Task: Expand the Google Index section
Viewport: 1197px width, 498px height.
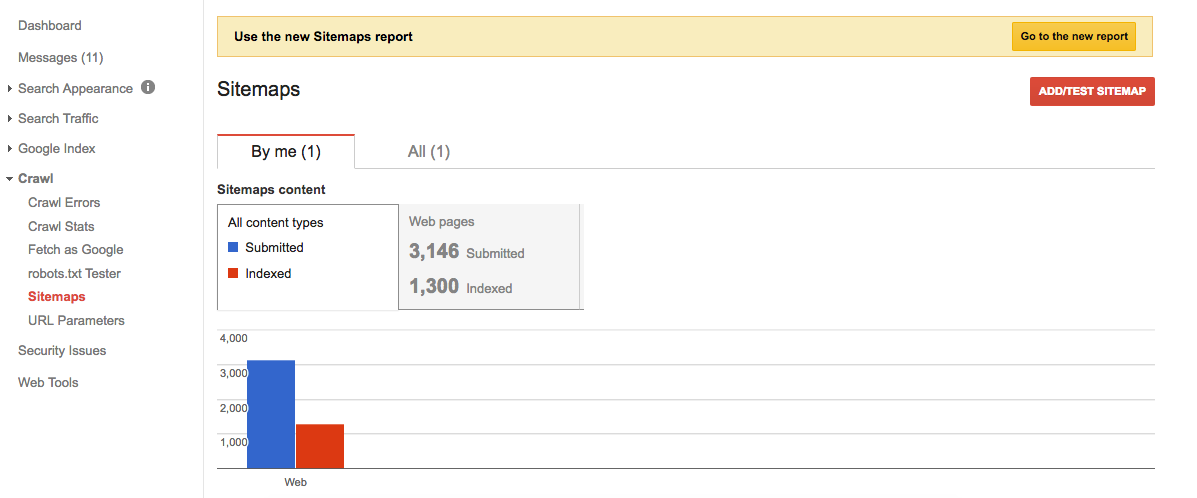Action: [x=10, y=149]
